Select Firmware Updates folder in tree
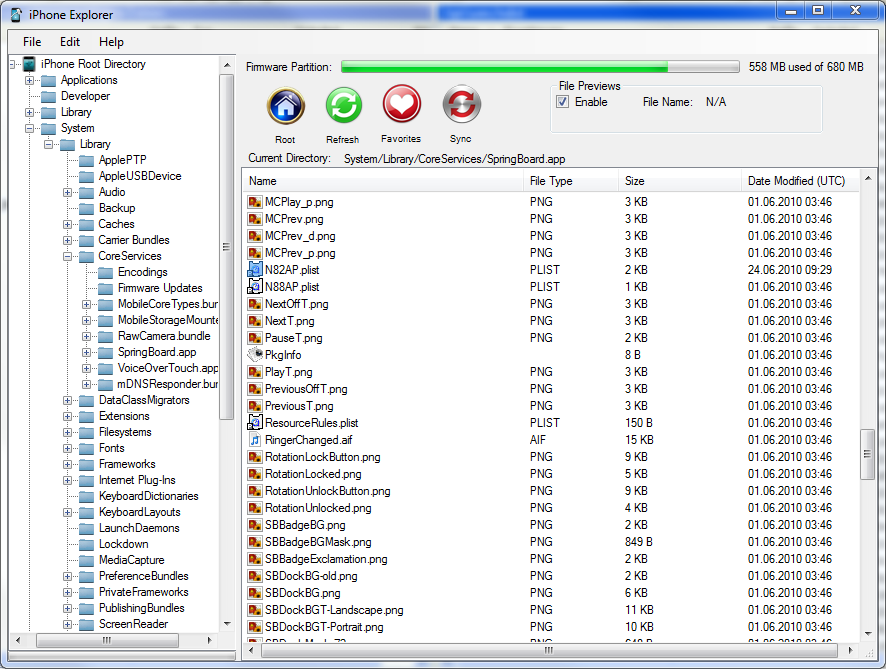Image resolution: width=886 pixels, height=669 pixels. 160,288
